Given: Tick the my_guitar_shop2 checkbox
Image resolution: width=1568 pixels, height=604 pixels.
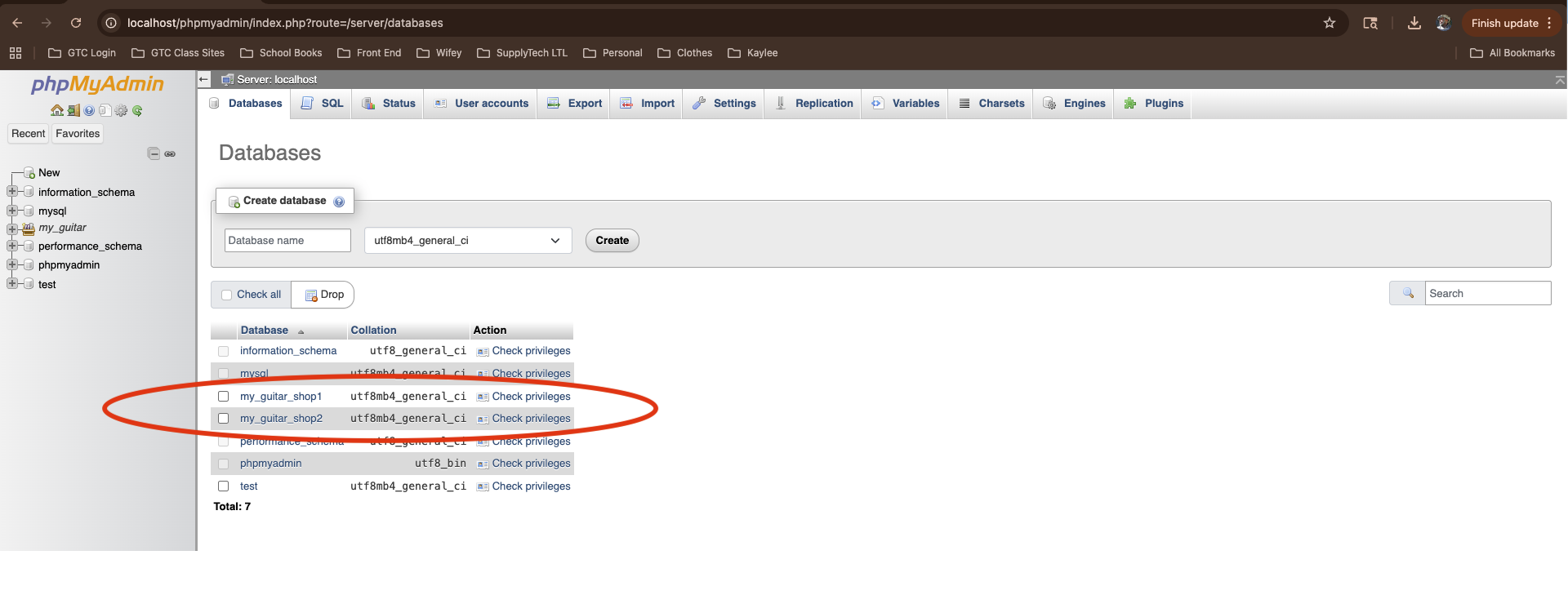Looking at the screenshot, I should [223, 419].
